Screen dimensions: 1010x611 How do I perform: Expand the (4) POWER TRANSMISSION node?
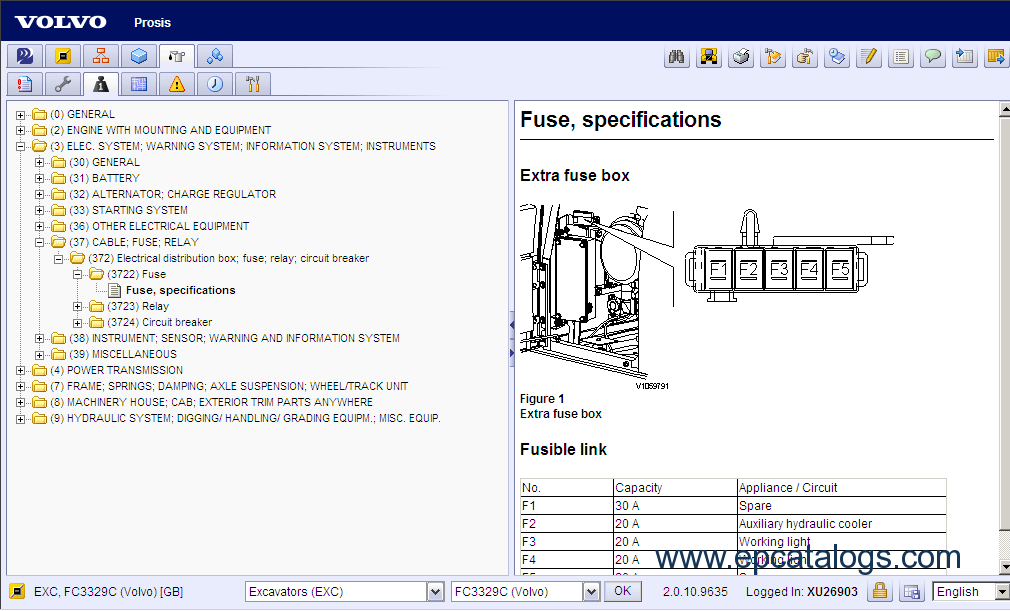coord(20,370)
